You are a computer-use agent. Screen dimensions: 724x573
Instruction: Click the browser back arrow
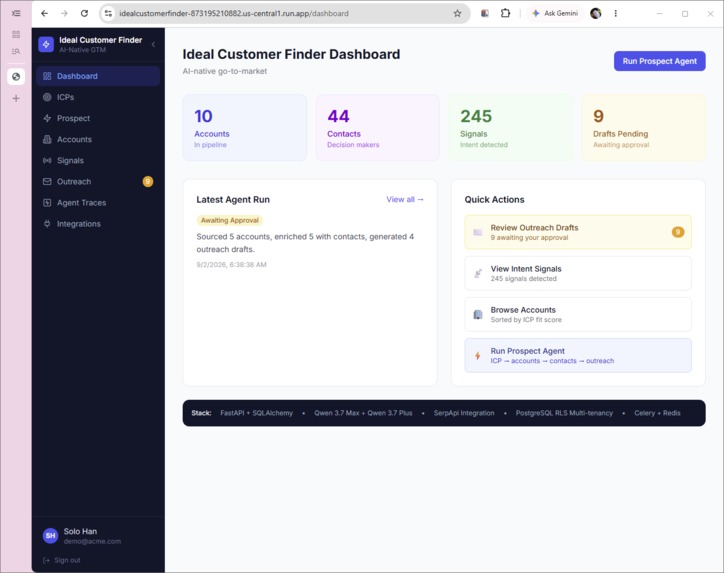44,13
